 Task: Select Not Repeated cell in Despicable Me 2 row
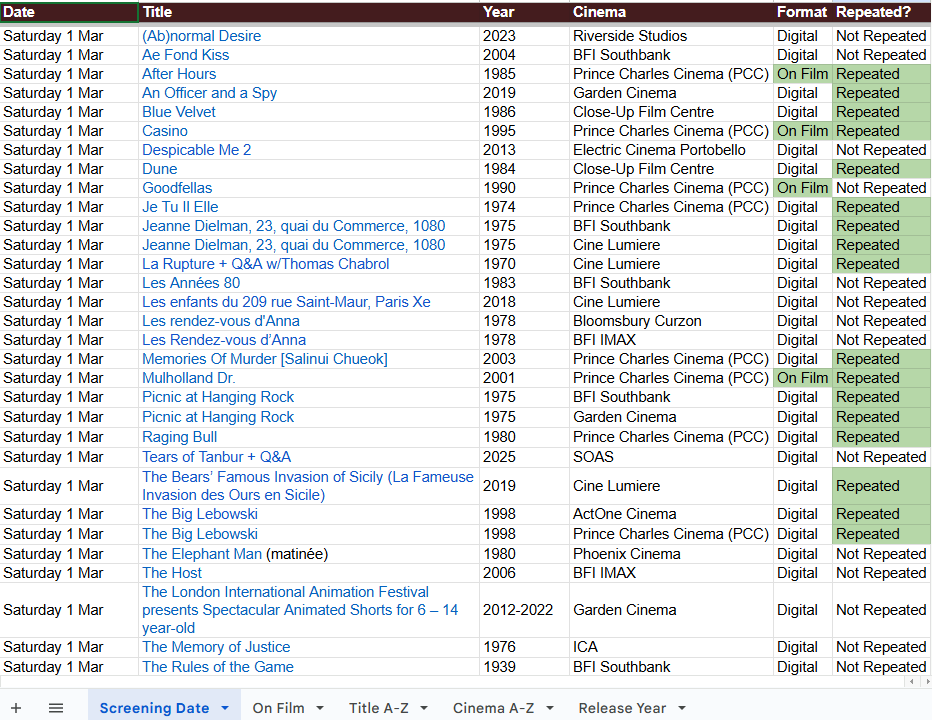pyautogui.click(x=881, y=150)
